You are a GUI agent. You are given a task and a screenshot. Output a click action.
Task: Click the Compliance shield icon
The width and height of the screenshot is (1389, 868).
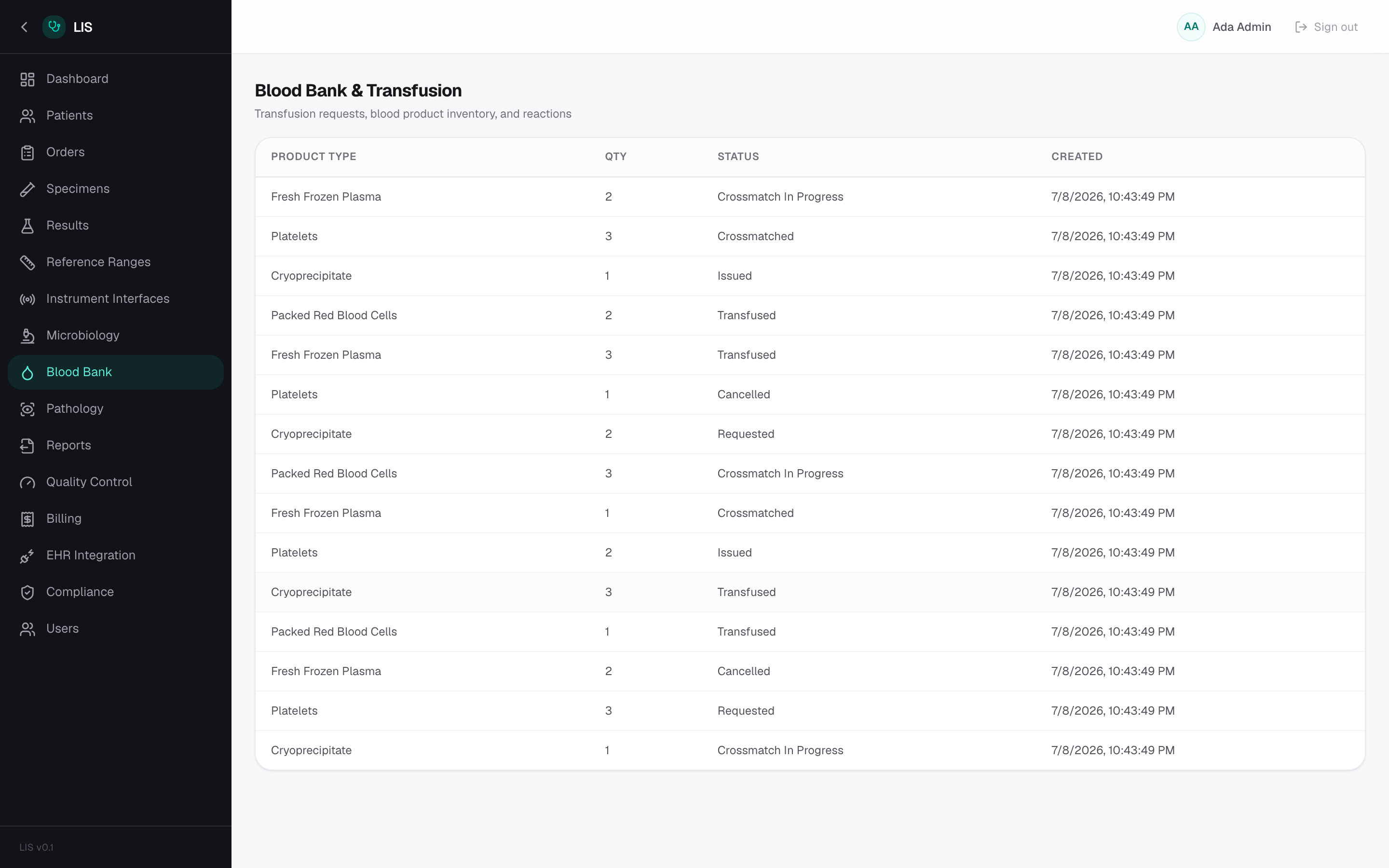27,593
